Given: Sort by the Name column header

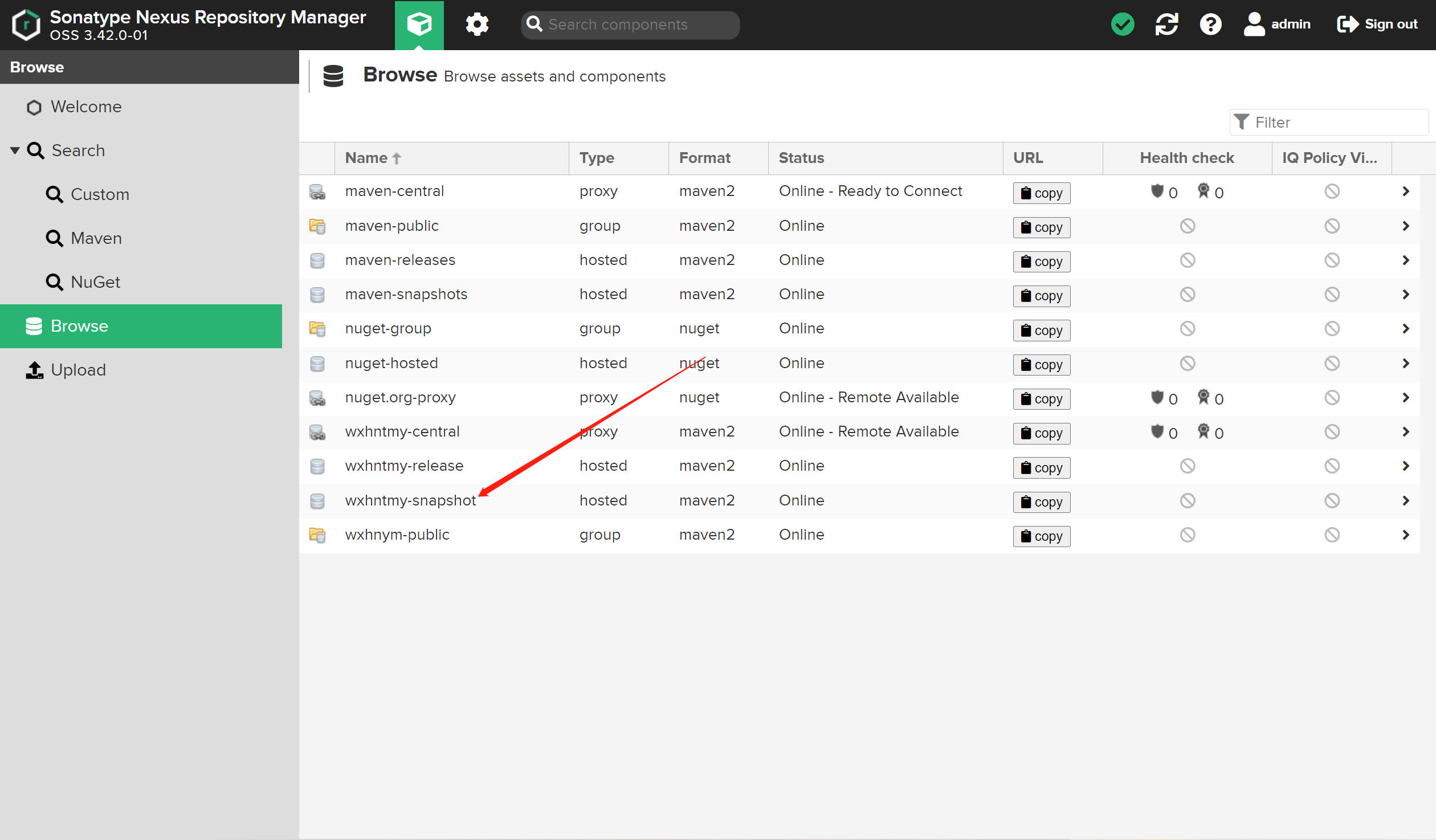Looking at the screenshot, I should click(x=452, y=158).
